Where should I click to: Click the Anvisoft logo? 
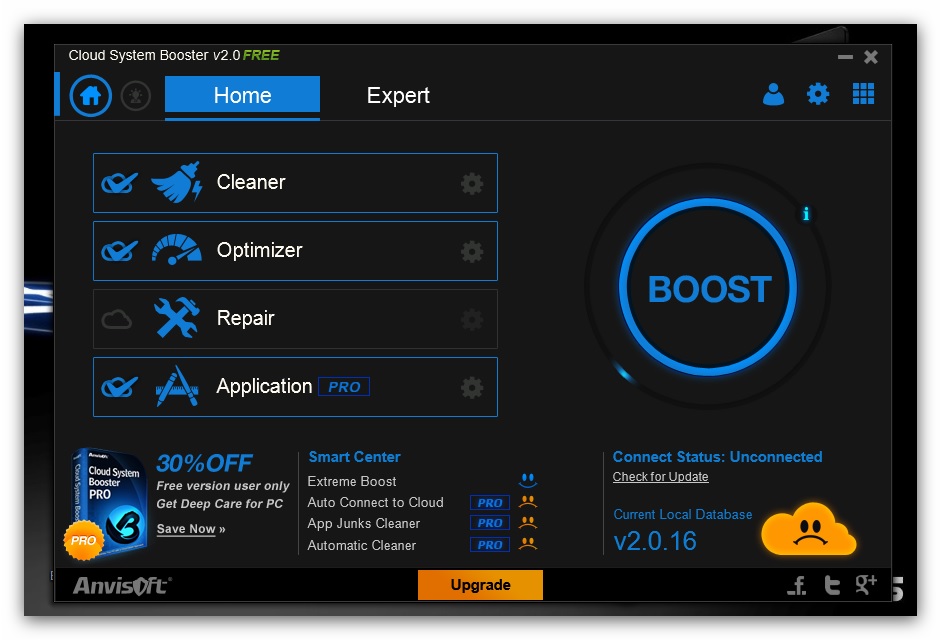pos(122,585)
